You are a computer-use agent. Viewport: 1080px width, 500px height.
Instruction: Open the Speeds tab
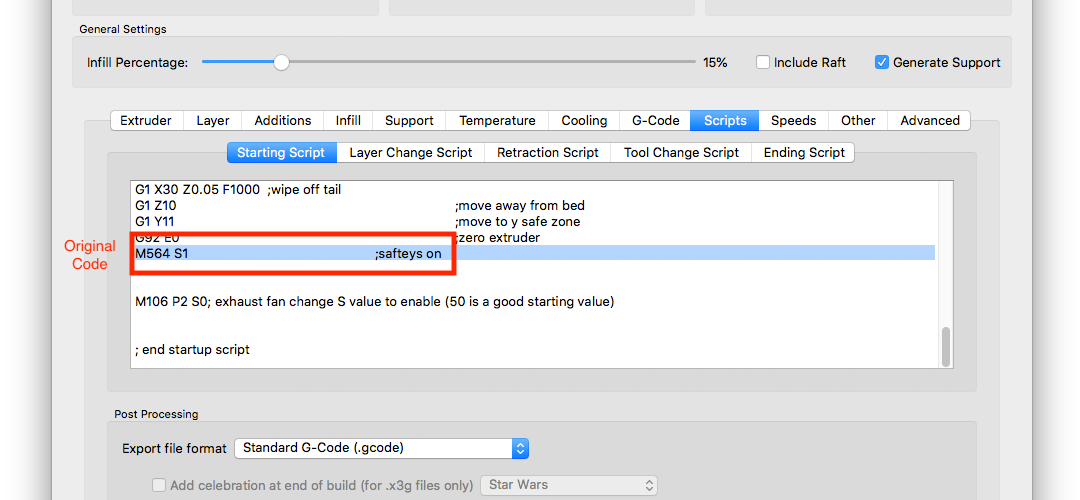pos(793,120)
